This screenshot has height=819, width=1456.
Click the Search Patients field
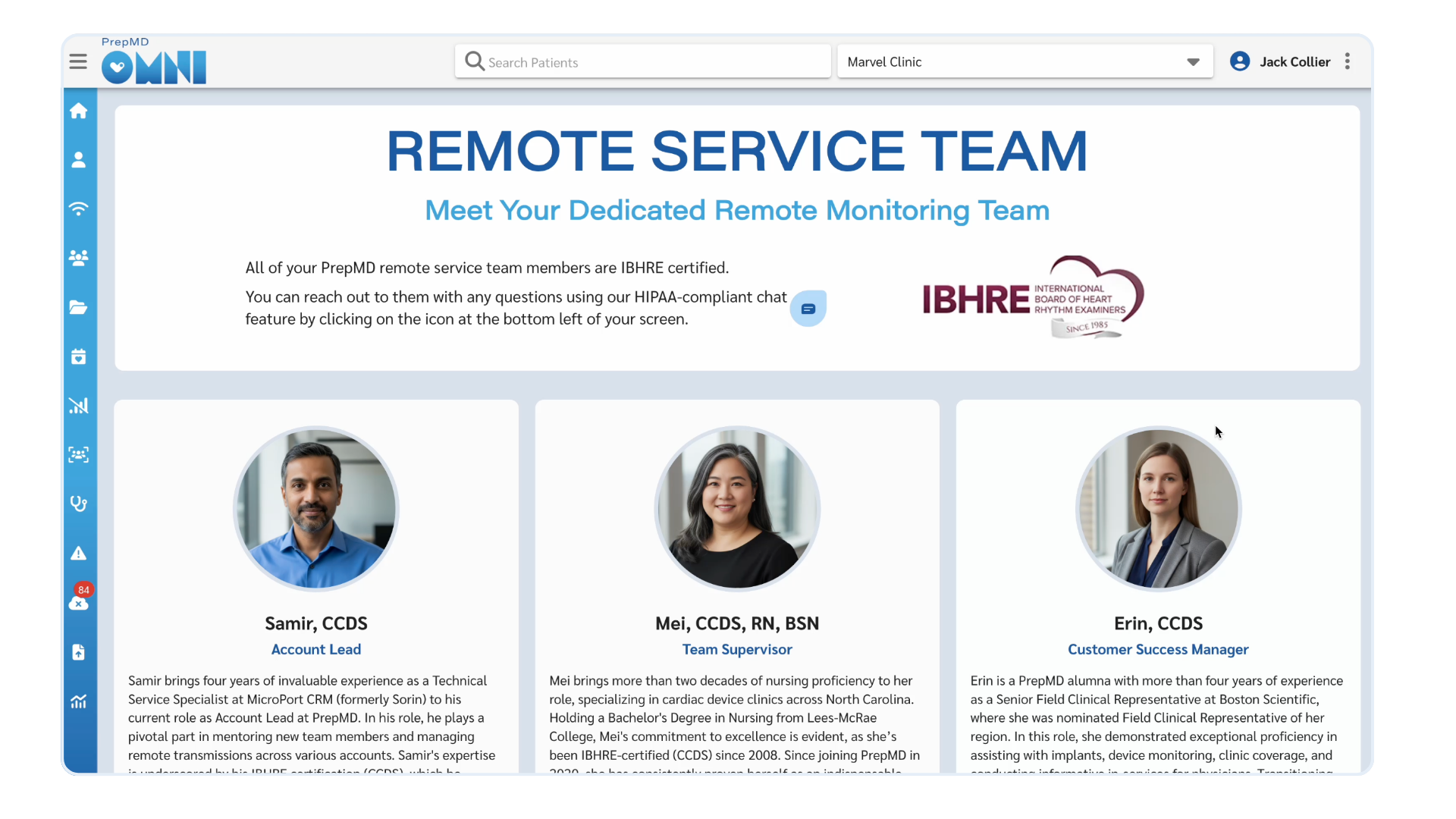point(643,62)
